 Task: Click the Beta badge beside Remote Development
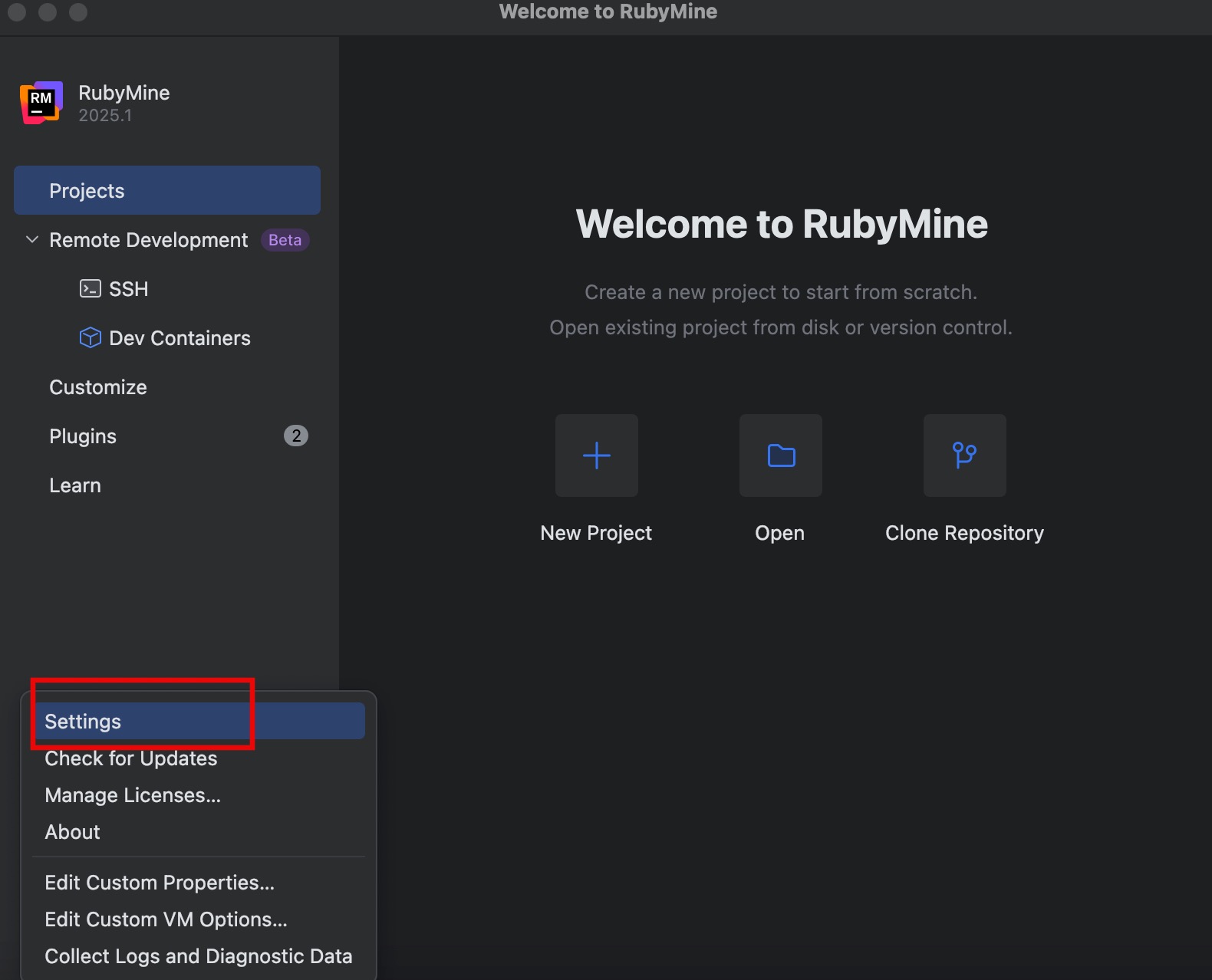click(285, 240)
